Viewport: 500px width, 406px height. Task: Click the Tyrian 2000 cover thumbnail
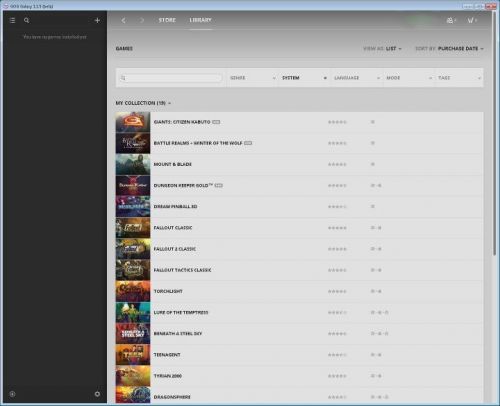[x=133, y=376]
